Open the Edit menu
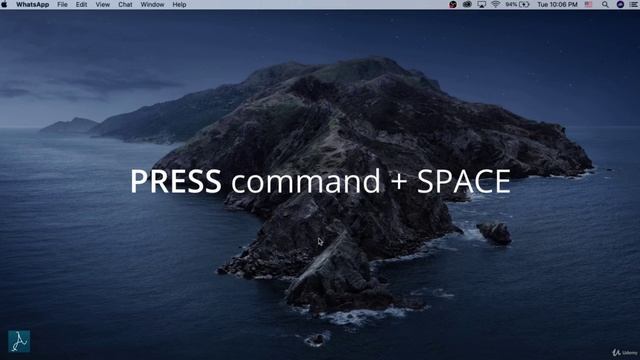This screenshot has width=640, height=360. click(81, 4)
